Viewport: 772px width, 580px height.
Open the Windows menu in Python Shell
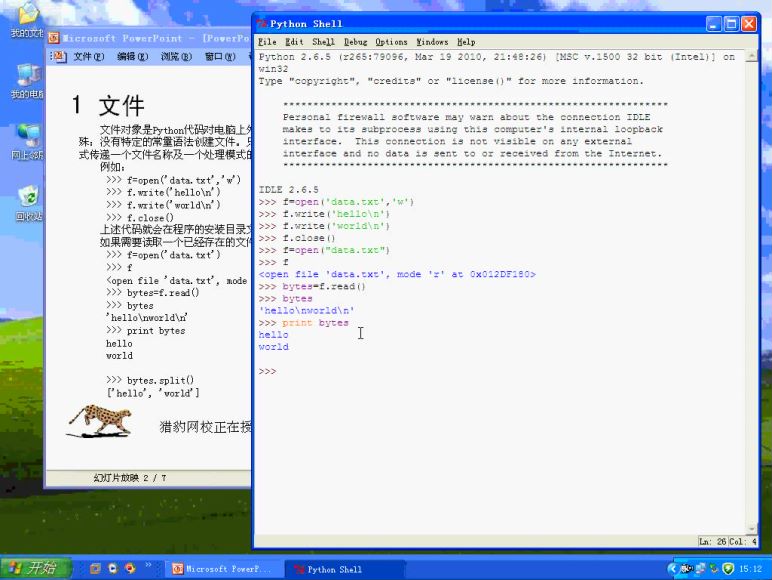(432, 42)
